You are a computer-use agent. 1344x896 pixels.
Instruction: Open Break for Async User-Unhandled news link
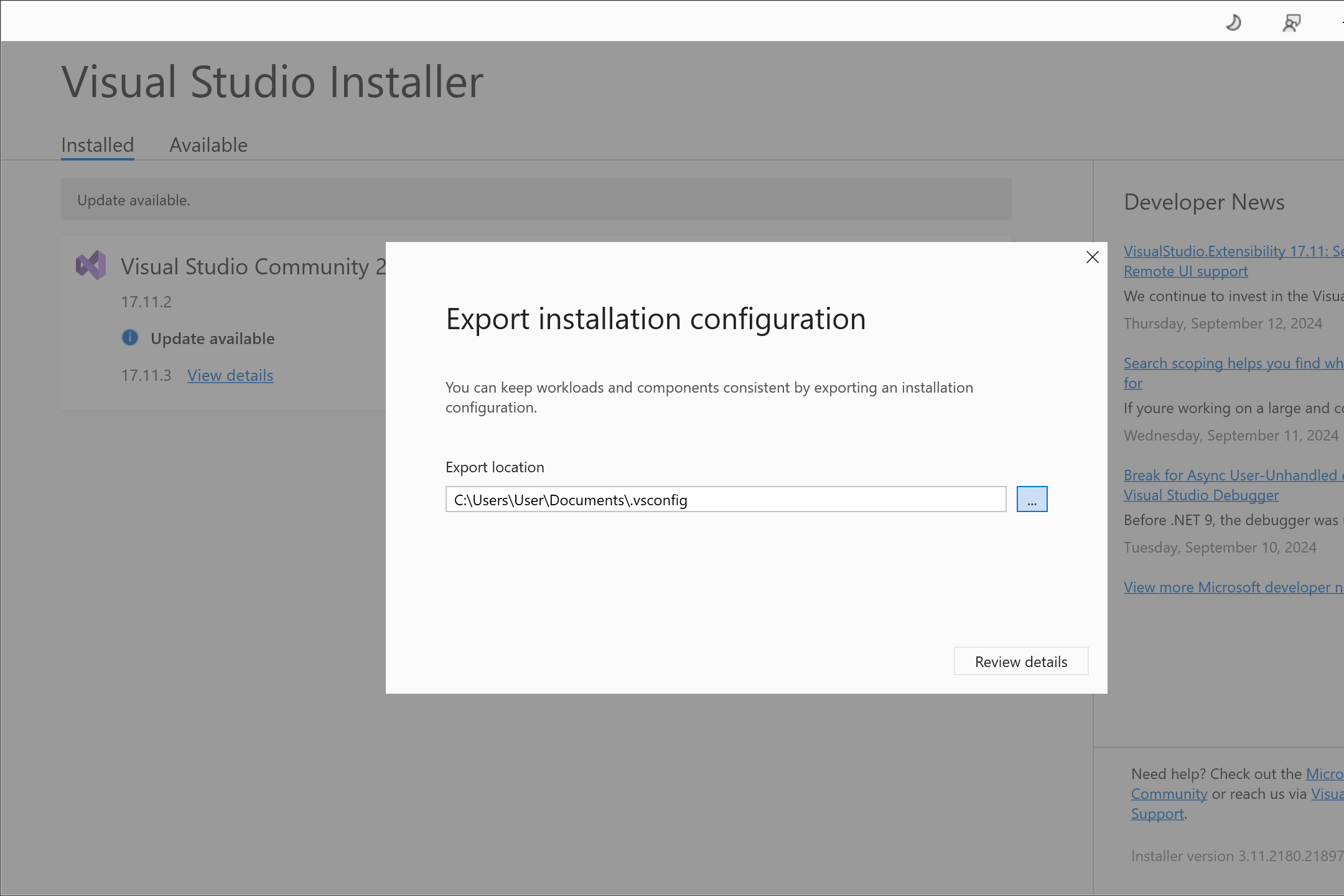point(1233,485)
